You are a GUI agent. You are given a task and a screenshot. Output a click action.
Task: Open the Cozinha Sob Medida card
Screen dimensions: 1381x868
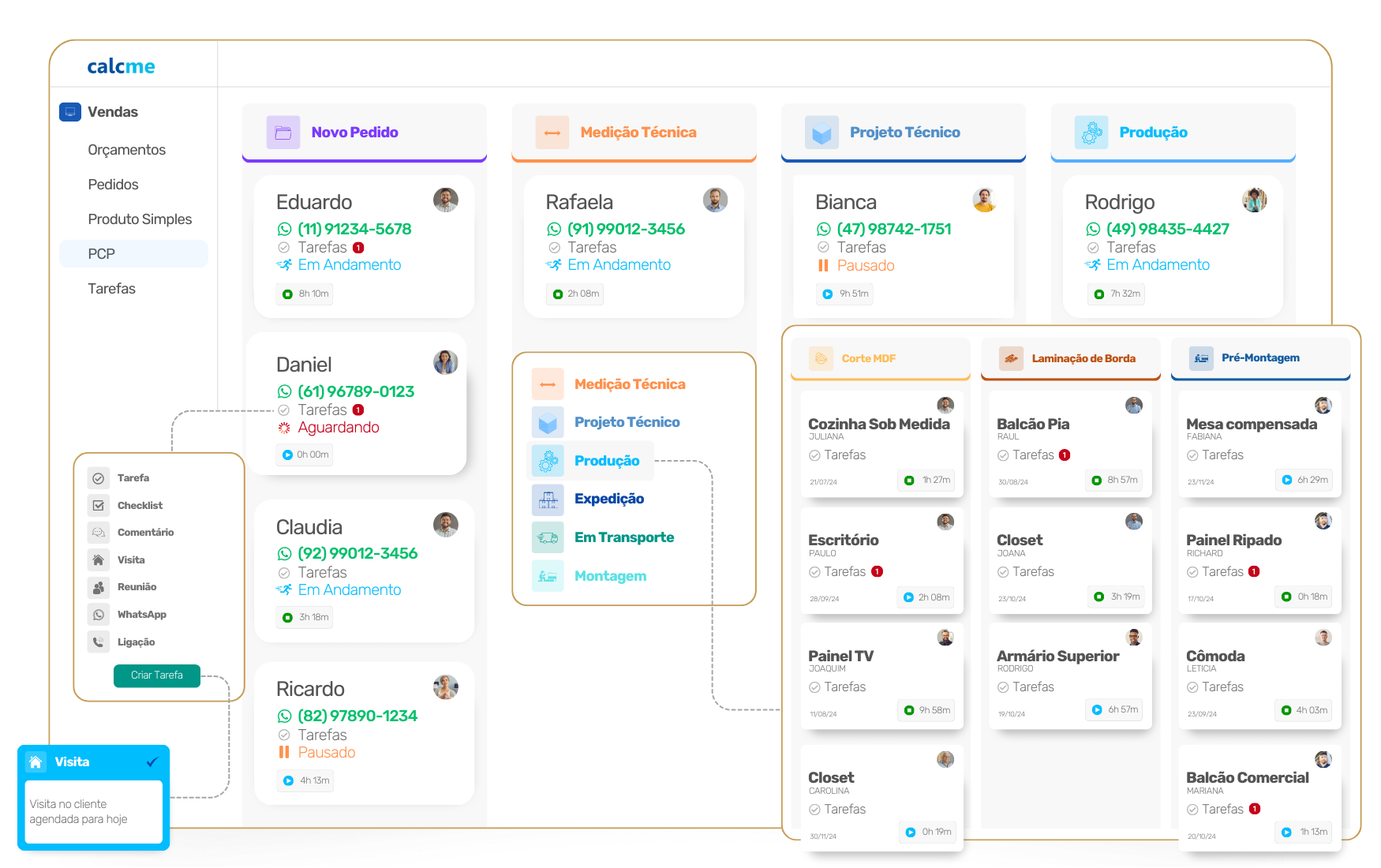pos(878,425)
